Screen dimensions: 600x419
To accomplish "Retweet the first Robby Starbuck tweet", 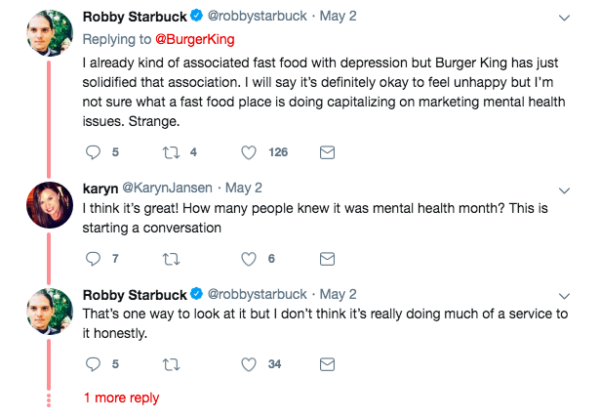I will (171, 152).
